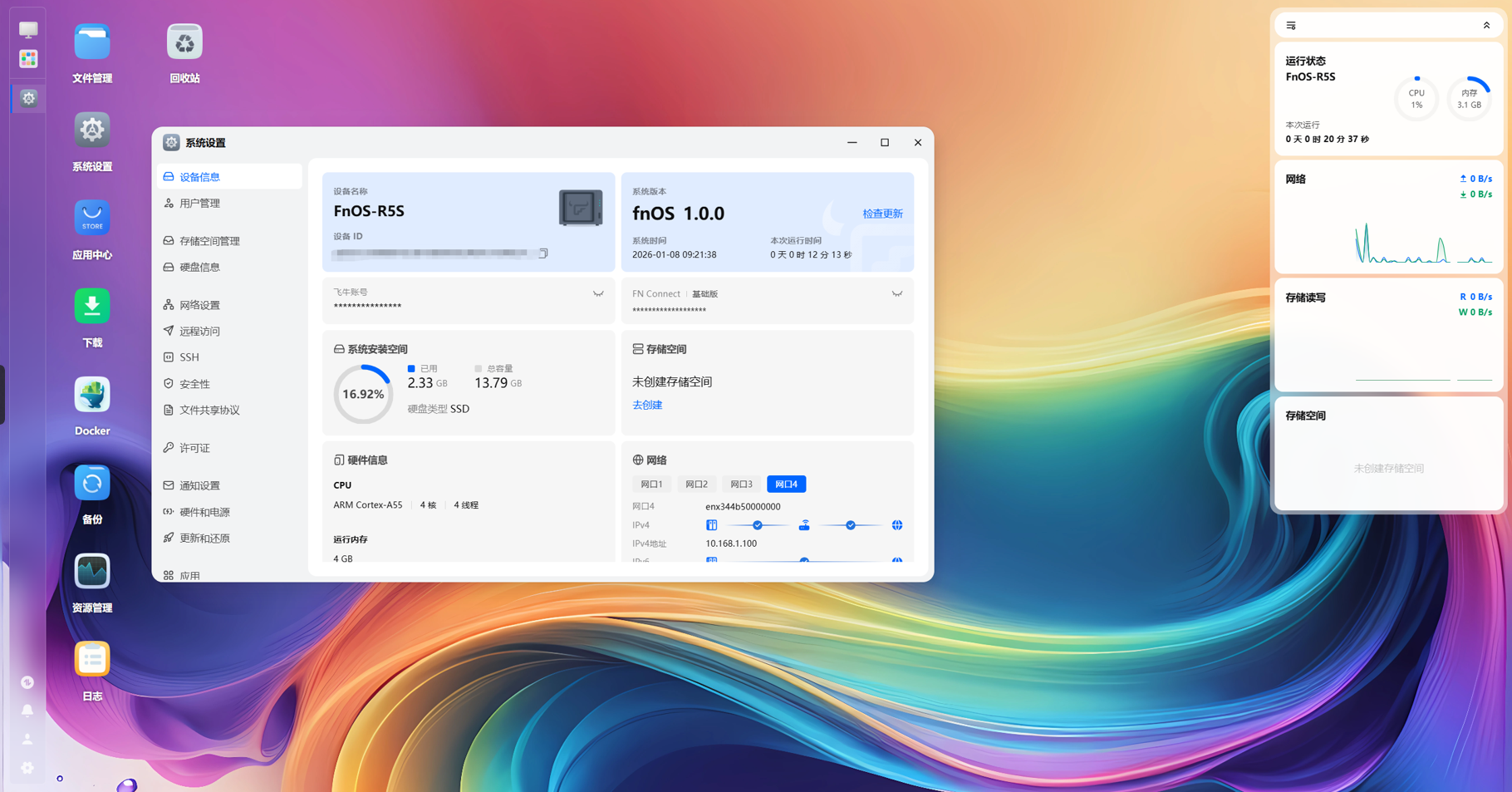Go to SSH settings in sidebar

point(189,357)
